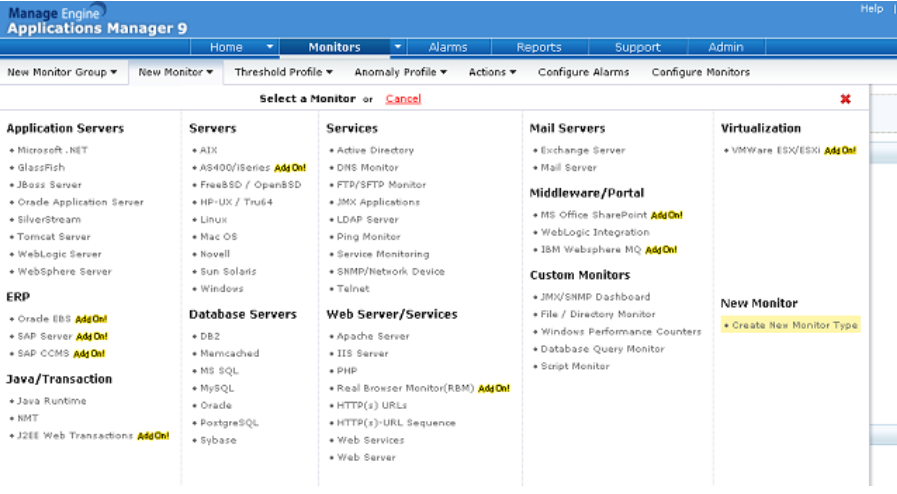Select Java Runtime monitor

pyautogui.click(x=51, y=401)
